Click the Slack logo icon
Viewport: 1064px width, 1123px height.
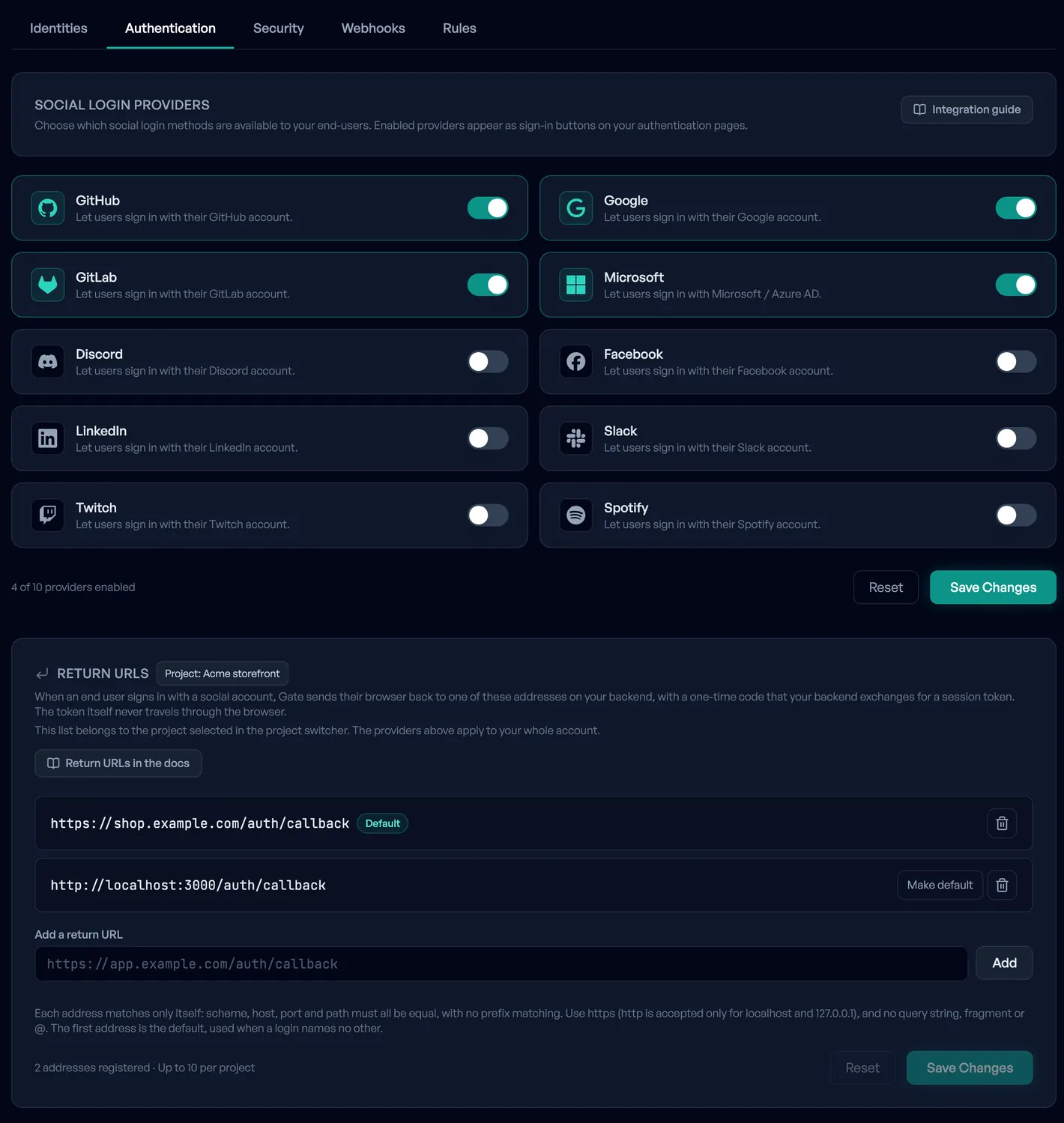pos(576,438)
